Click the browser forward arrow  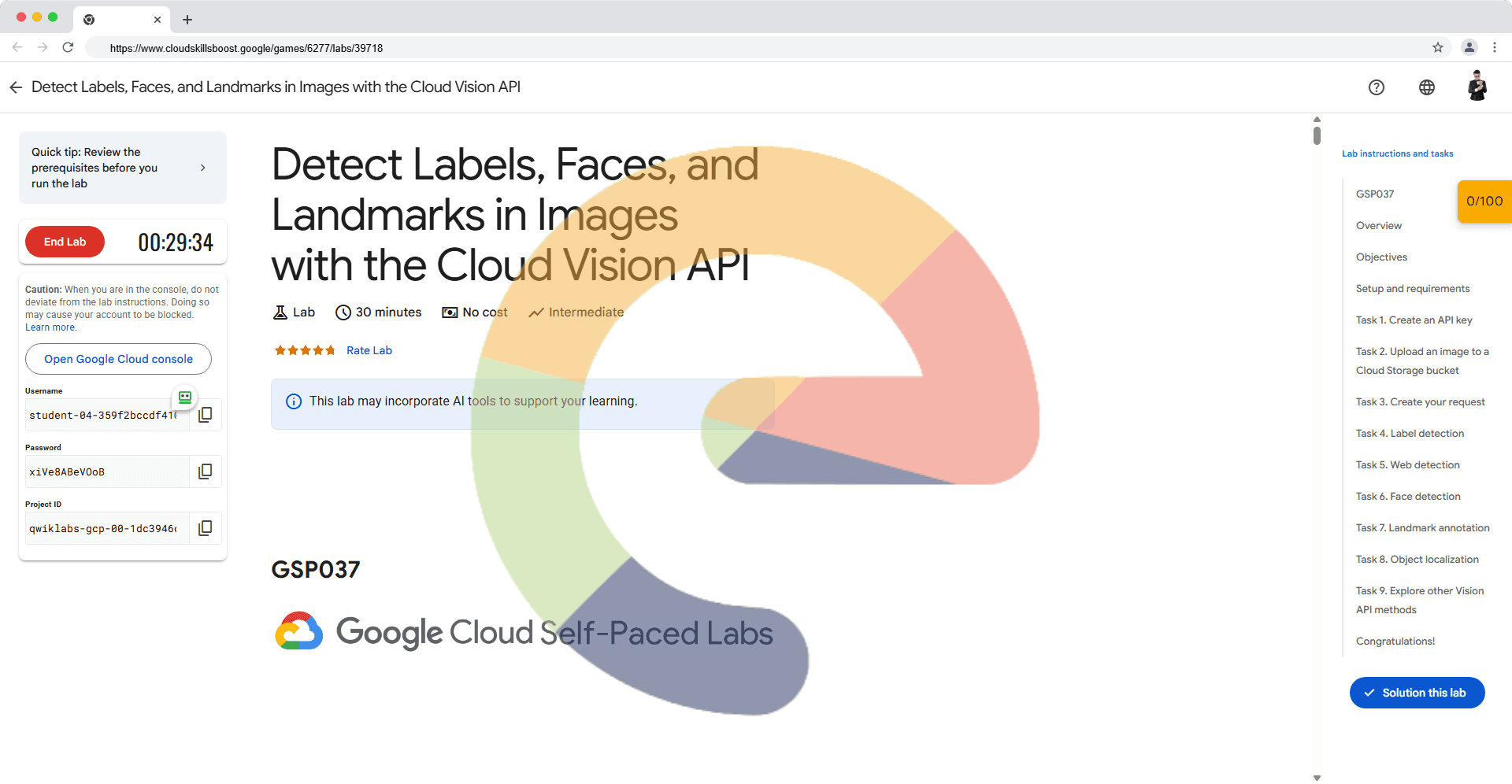43,47
